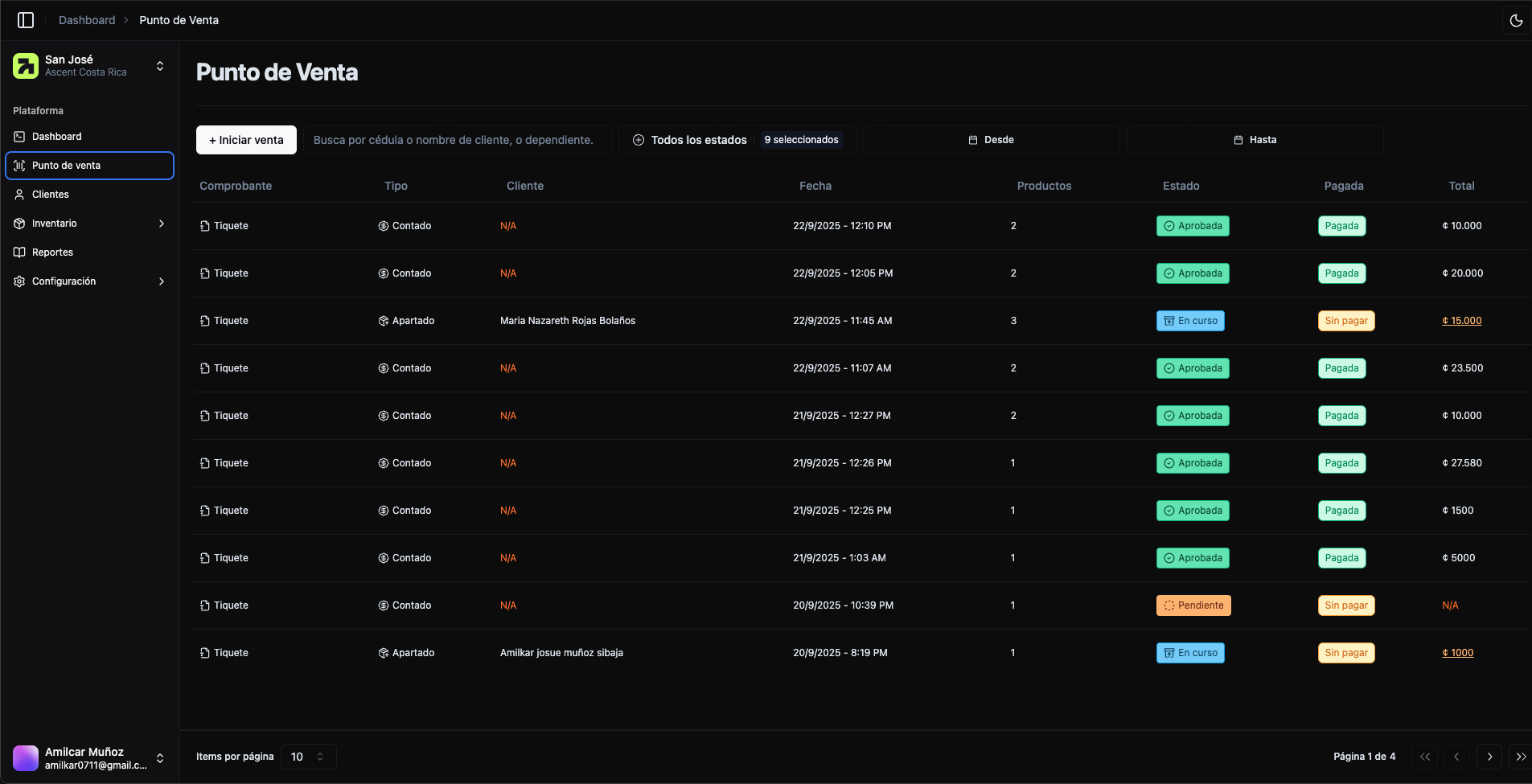Click the Dashboard sidebar icon
This screenshot has width=1532, height=784.
(x=19, y=137)
